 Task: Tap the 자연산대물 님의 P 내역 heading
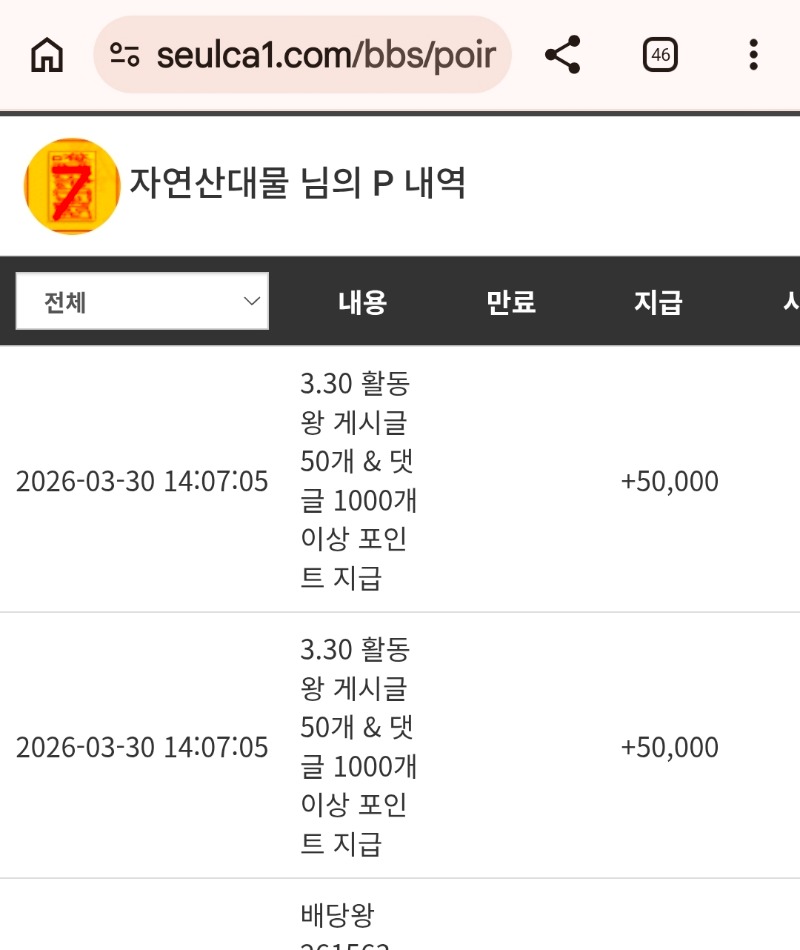297,183
